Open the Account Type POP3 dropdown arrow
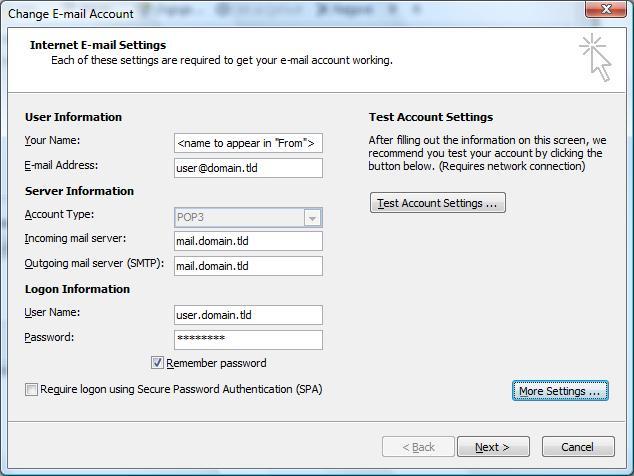 tap(312, 218)
